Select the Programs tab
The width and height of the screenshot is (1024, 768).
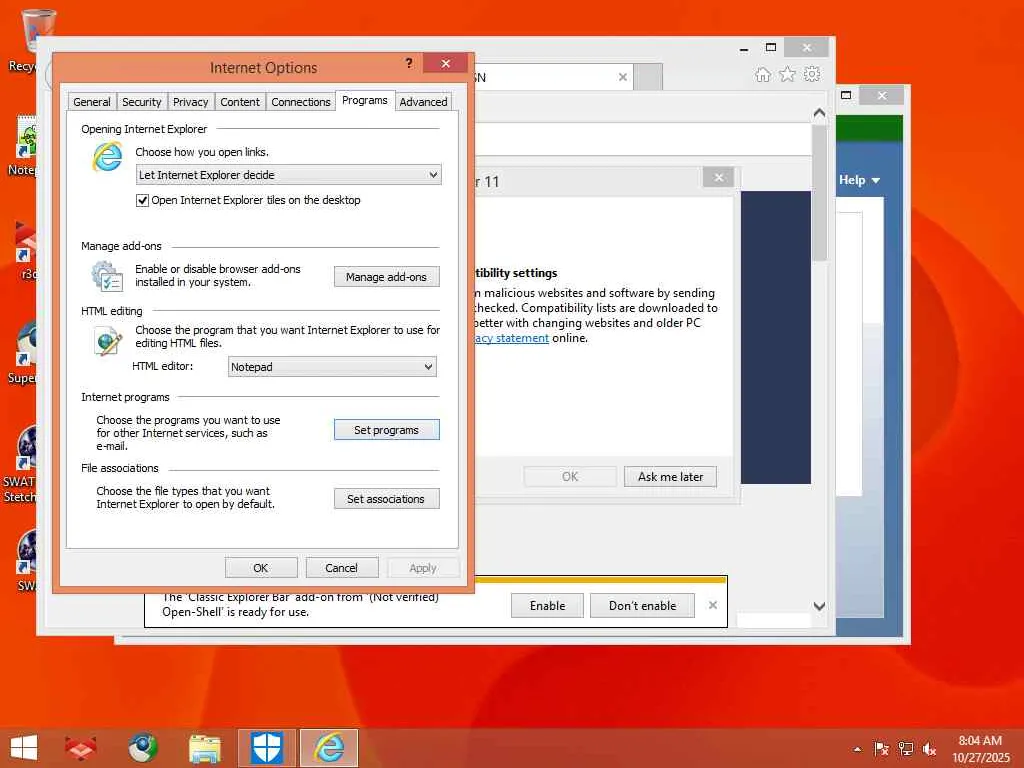click(x=364, y=101)
